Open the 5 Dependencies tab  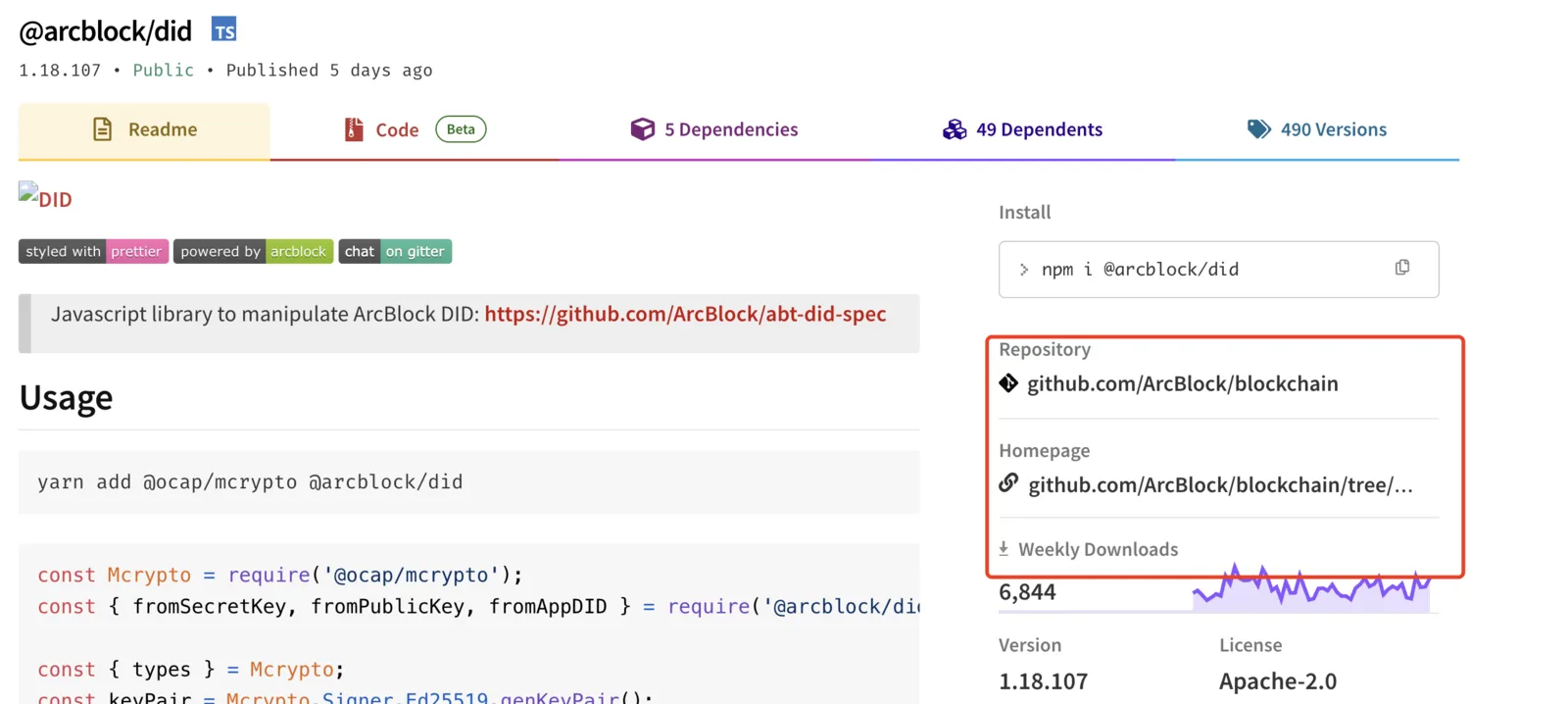pyautogui.click(x=714, y=129)
